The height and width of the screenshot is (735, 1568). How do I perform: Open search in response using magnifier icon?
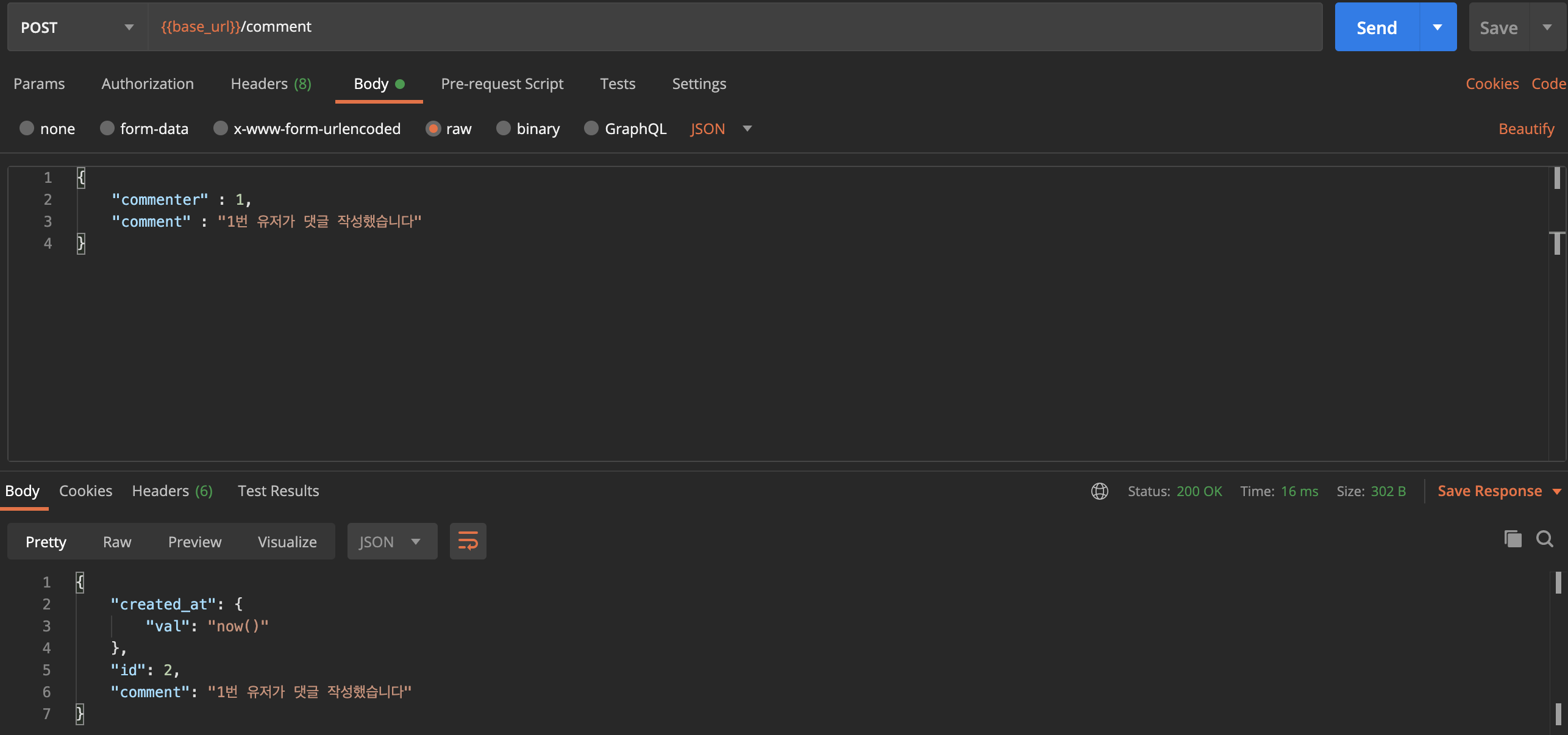(1544, 539)
